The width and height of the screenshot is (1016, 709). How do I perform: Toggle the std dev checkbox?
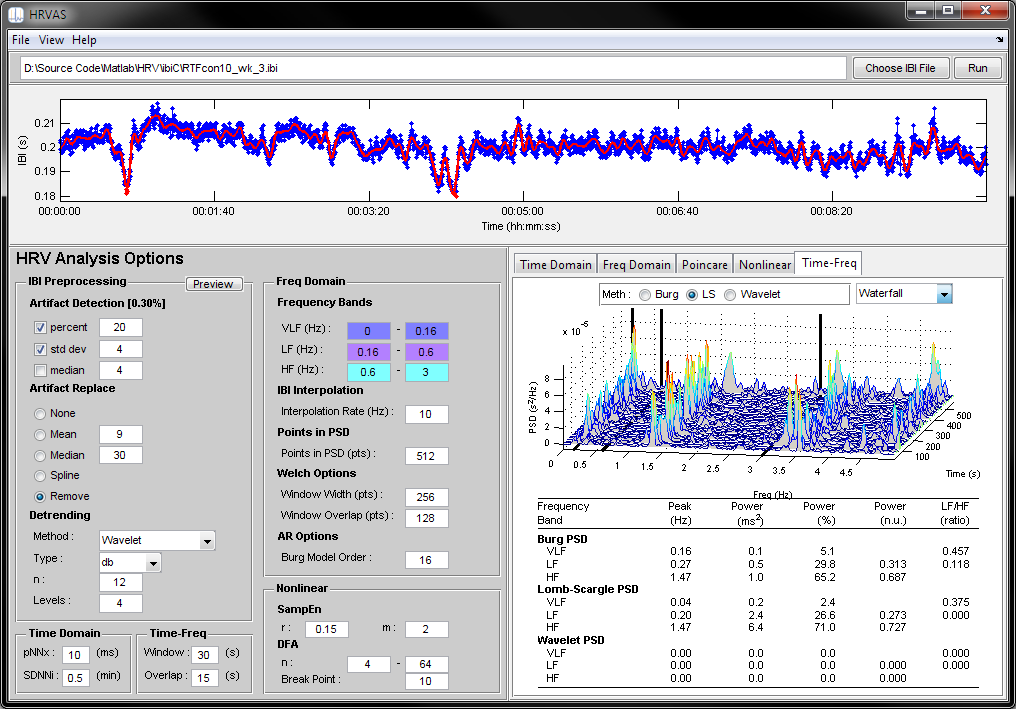[41, 349]
